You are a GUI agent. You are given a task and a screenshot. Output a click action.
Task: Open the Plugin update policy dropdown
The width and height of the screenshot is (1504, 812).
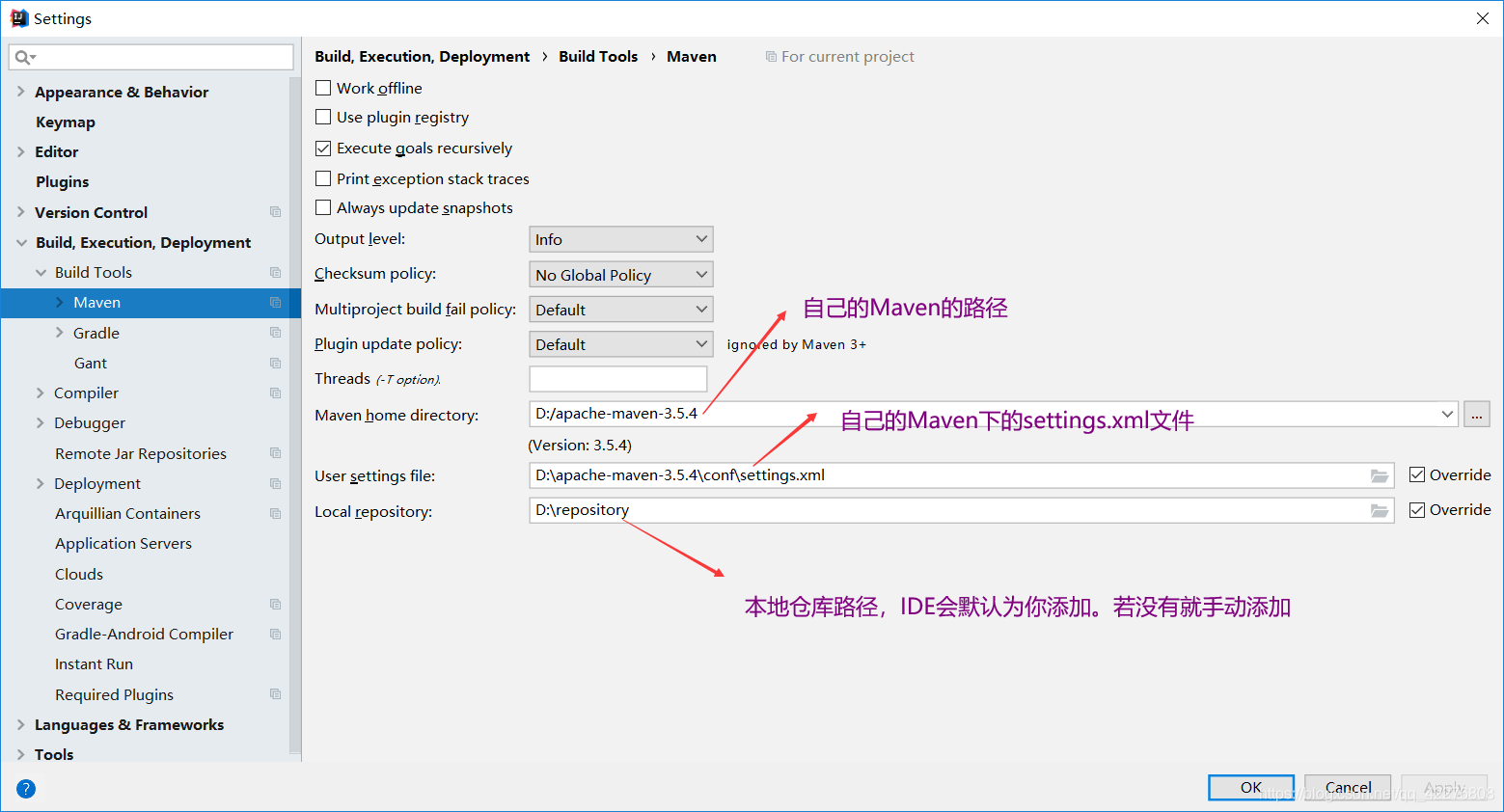621,344
